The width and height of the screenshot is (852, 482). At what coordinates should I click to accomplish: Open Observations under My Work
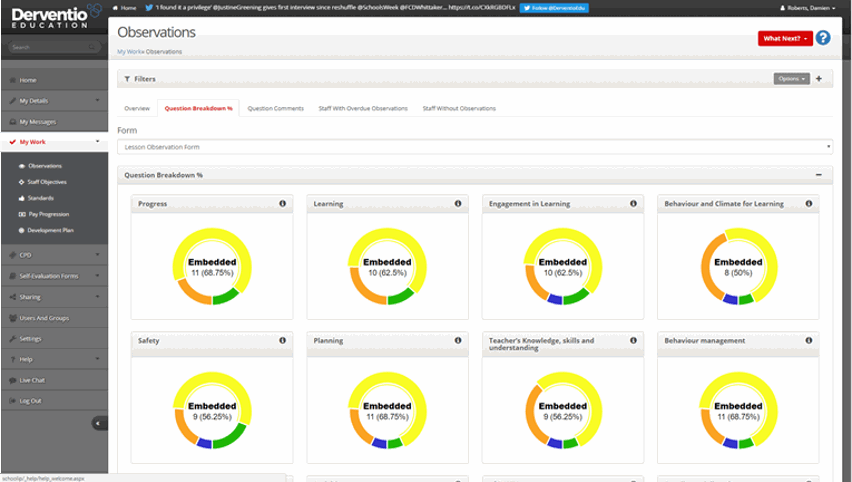[x=45, y=166]
